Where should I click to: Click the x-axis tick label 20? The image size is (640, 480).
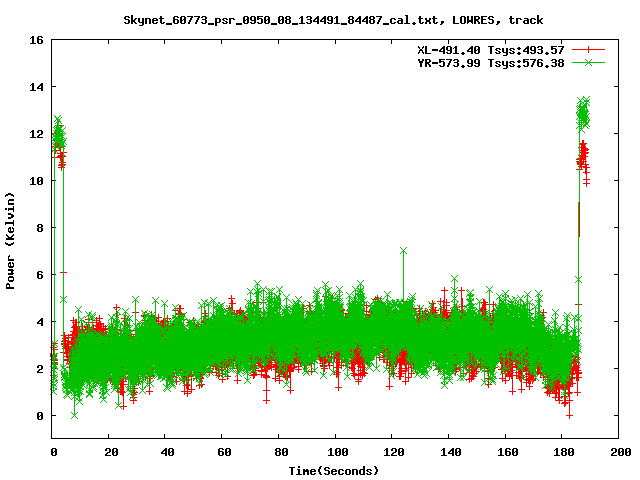point(111,452)
